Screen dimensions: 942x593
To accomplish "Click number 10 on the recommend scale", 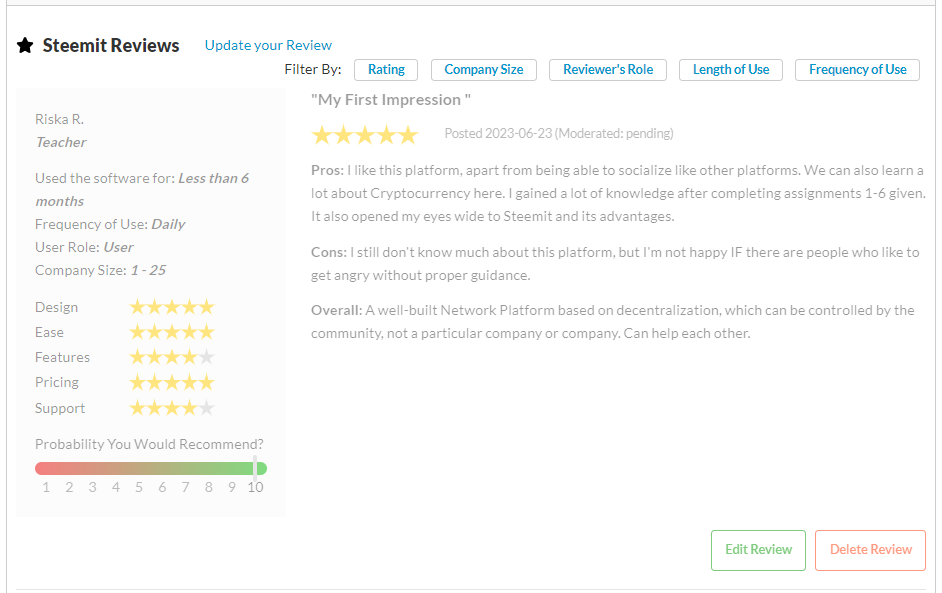I will 255,487.
